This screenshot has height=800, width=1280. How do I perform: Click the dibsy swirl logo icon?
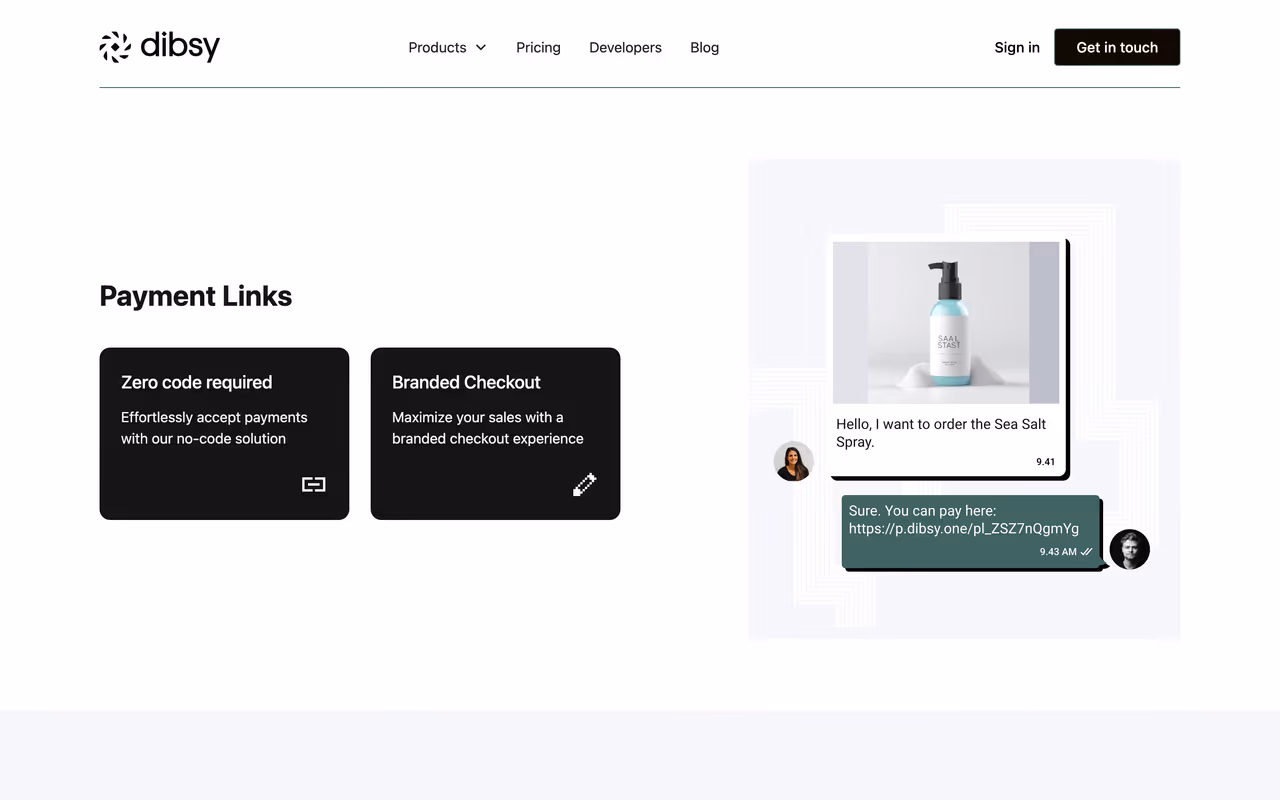(x=115, y=47)
